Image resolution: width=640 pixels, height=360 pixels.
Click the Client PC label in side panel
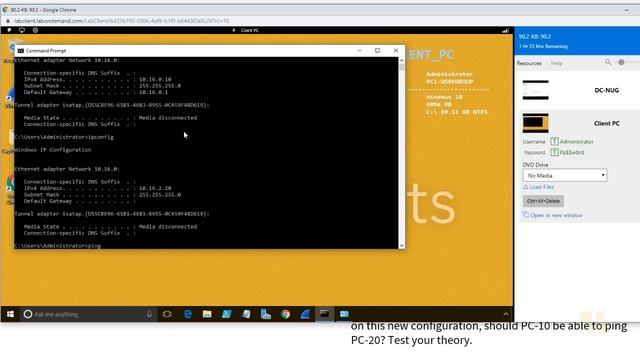(x=607, y=123)
